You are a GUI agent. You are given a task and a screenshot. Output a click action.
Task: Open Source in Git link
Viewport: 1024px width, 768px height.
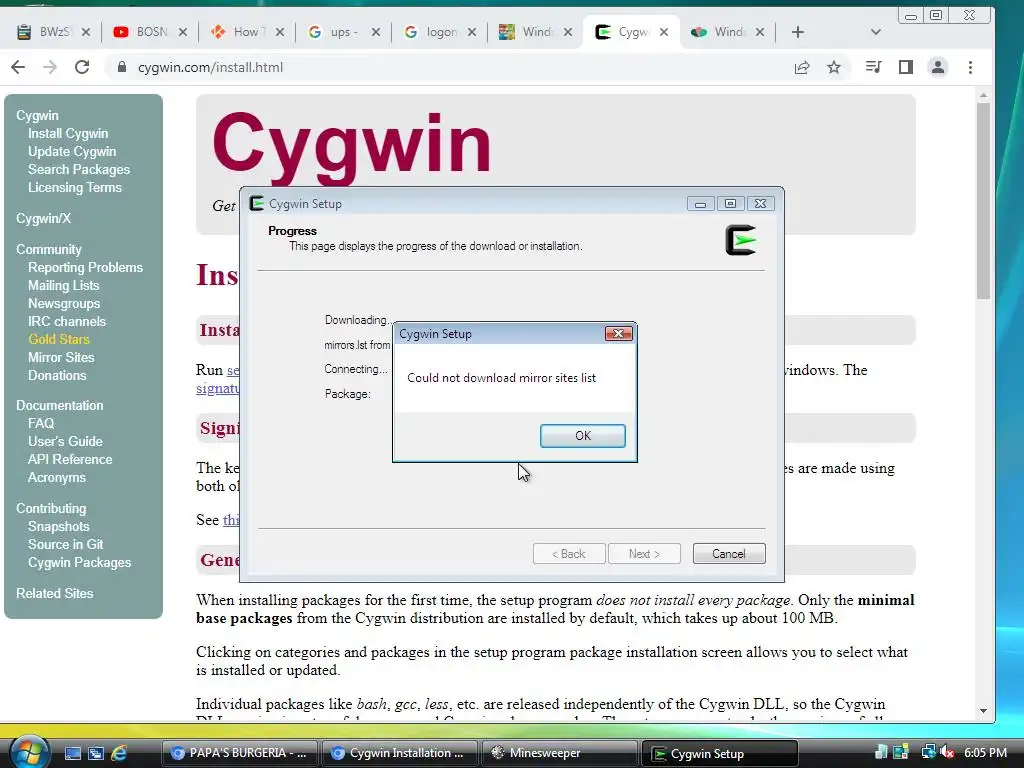[65, 544]
